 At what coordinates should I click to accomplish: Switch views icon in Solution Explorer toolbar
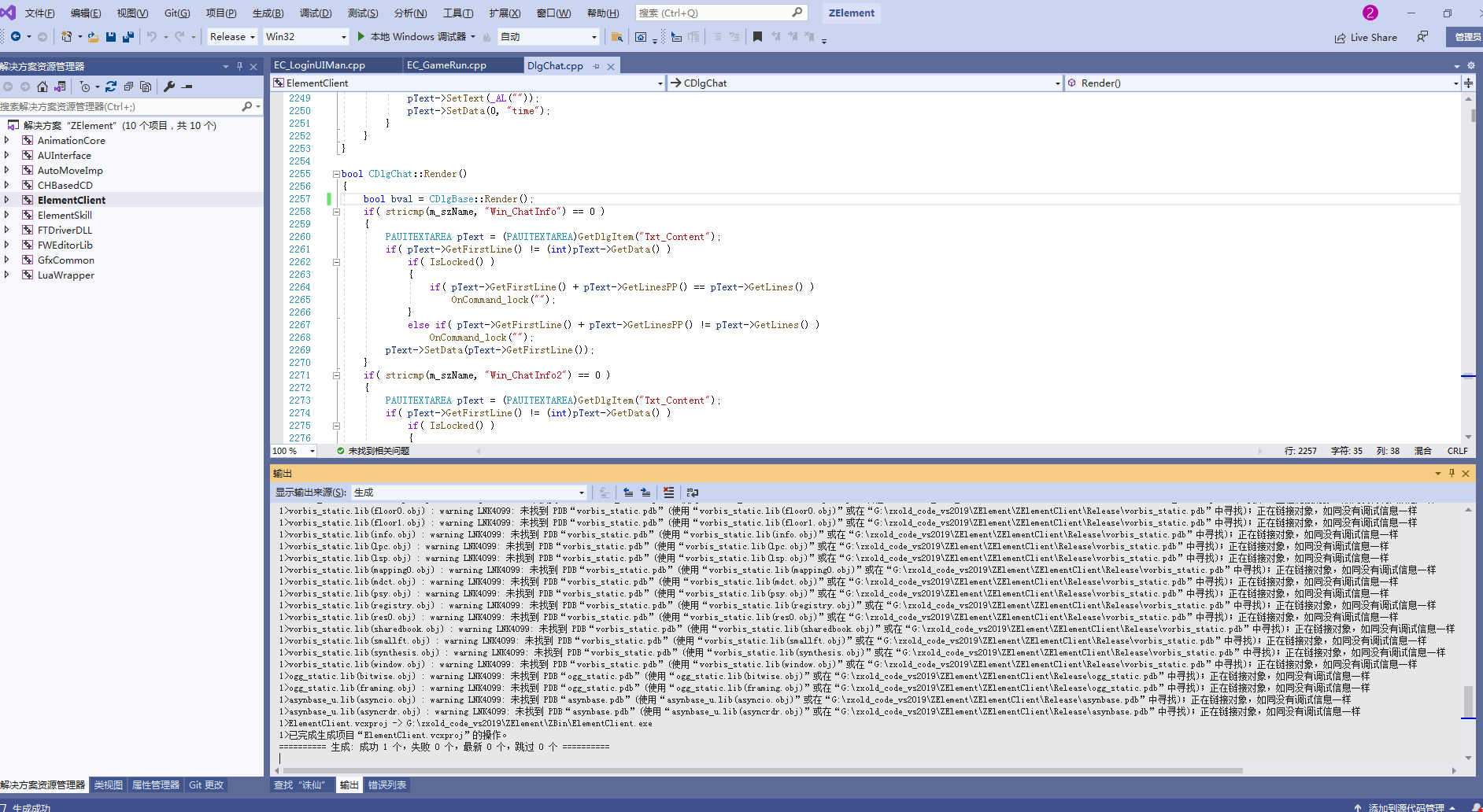click(60, 87)
